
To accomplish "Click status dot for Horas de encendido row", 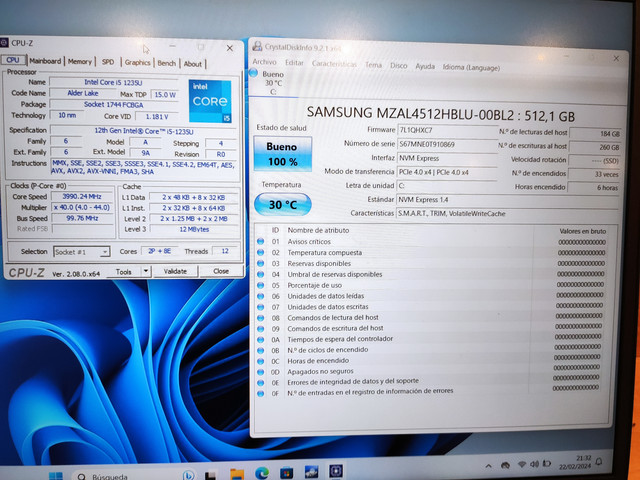I will (260, 361).
